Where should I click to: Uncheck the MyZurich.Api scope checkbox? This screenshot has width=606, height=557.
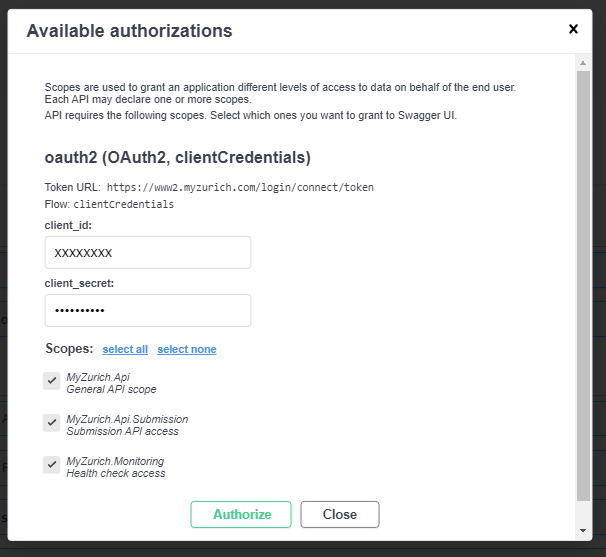click(x=52, y=381)
